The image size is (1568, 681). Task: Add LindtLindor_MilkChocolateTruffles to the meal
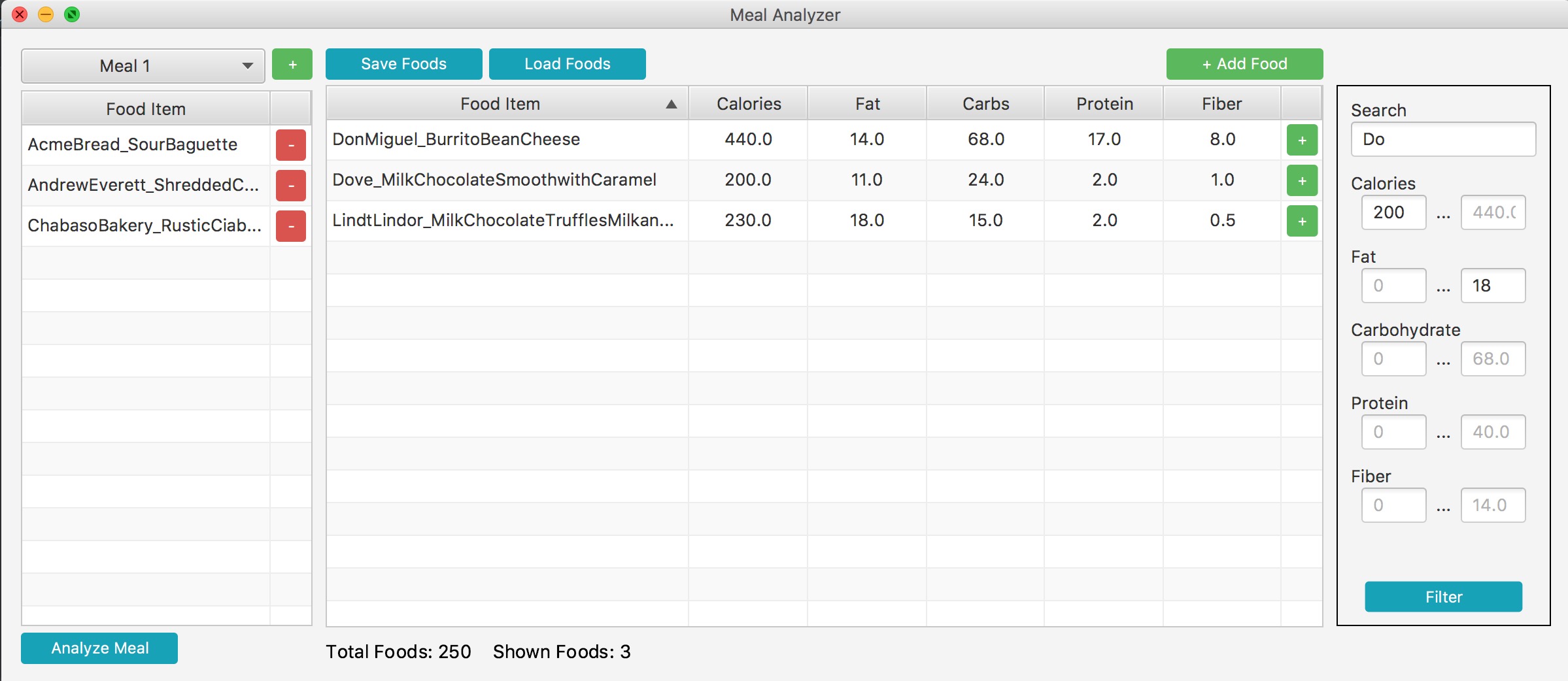point(1302,221)
